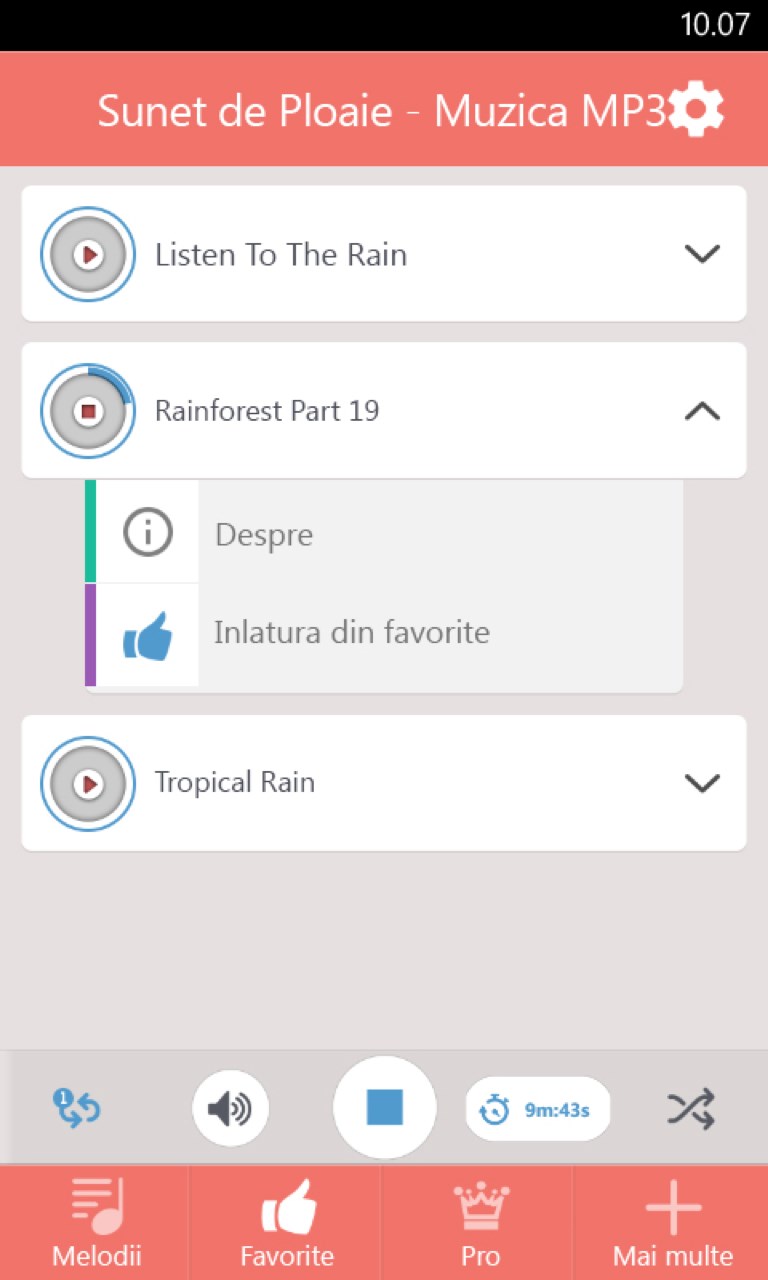Open the volume speaker control

230,1108
